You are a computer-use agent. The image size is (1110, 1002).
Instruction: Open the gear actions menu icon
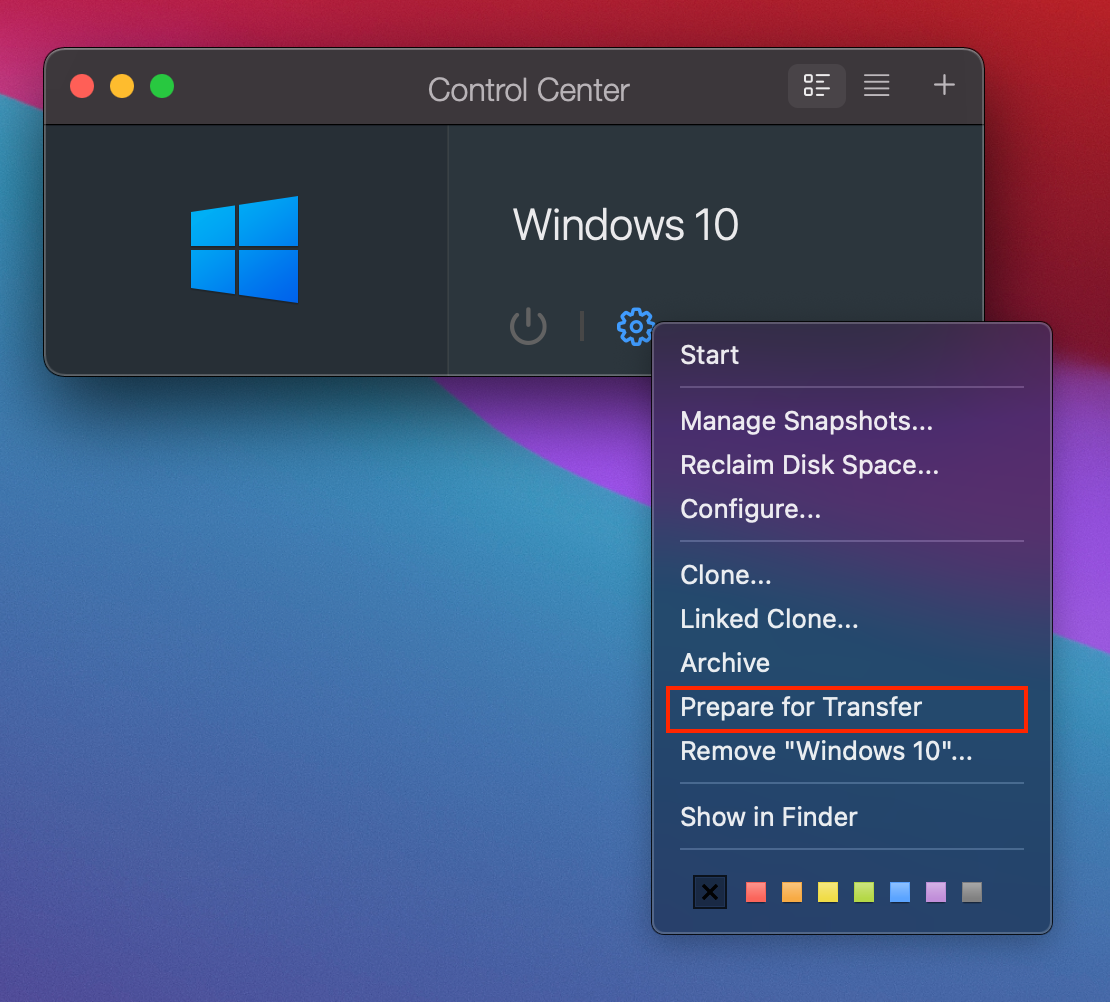click(x=635, y=327)
